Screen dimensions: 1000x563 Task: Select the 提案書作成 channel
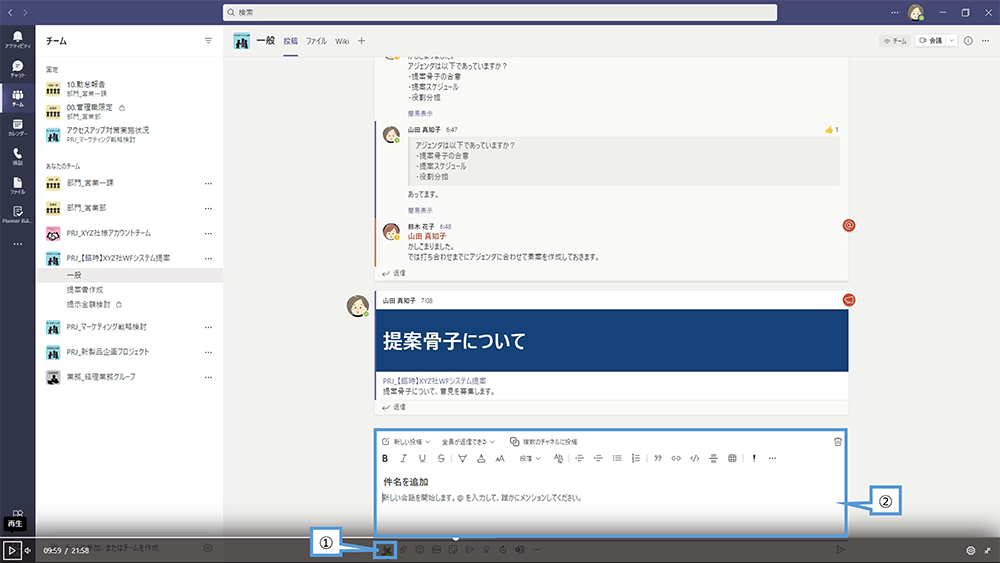(85, 289)
